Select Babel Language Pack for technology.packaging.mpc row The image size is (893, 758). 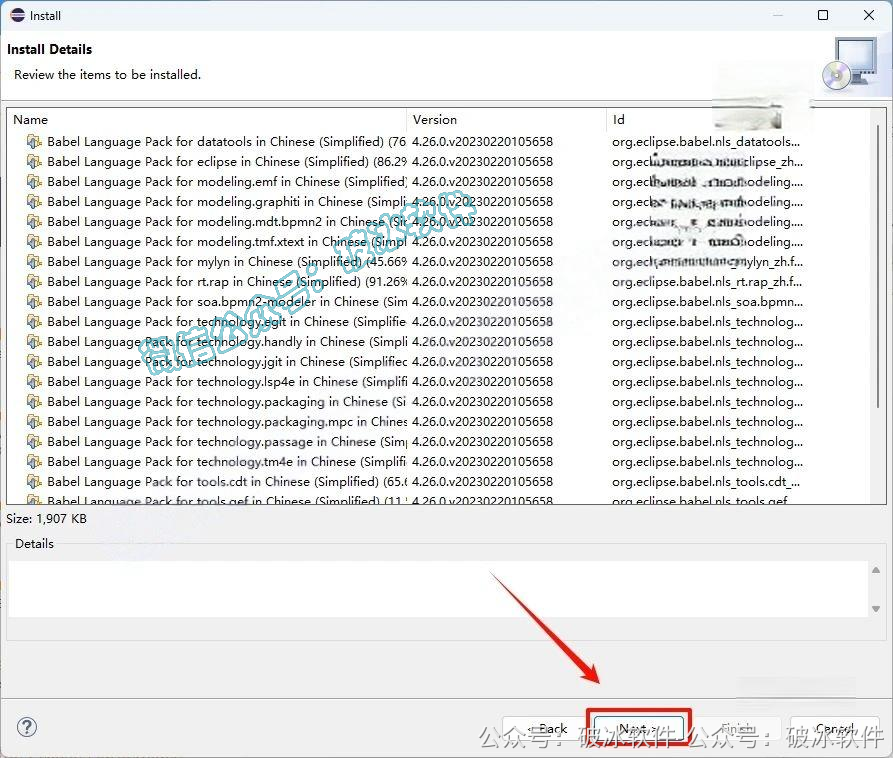click(439, 421)
